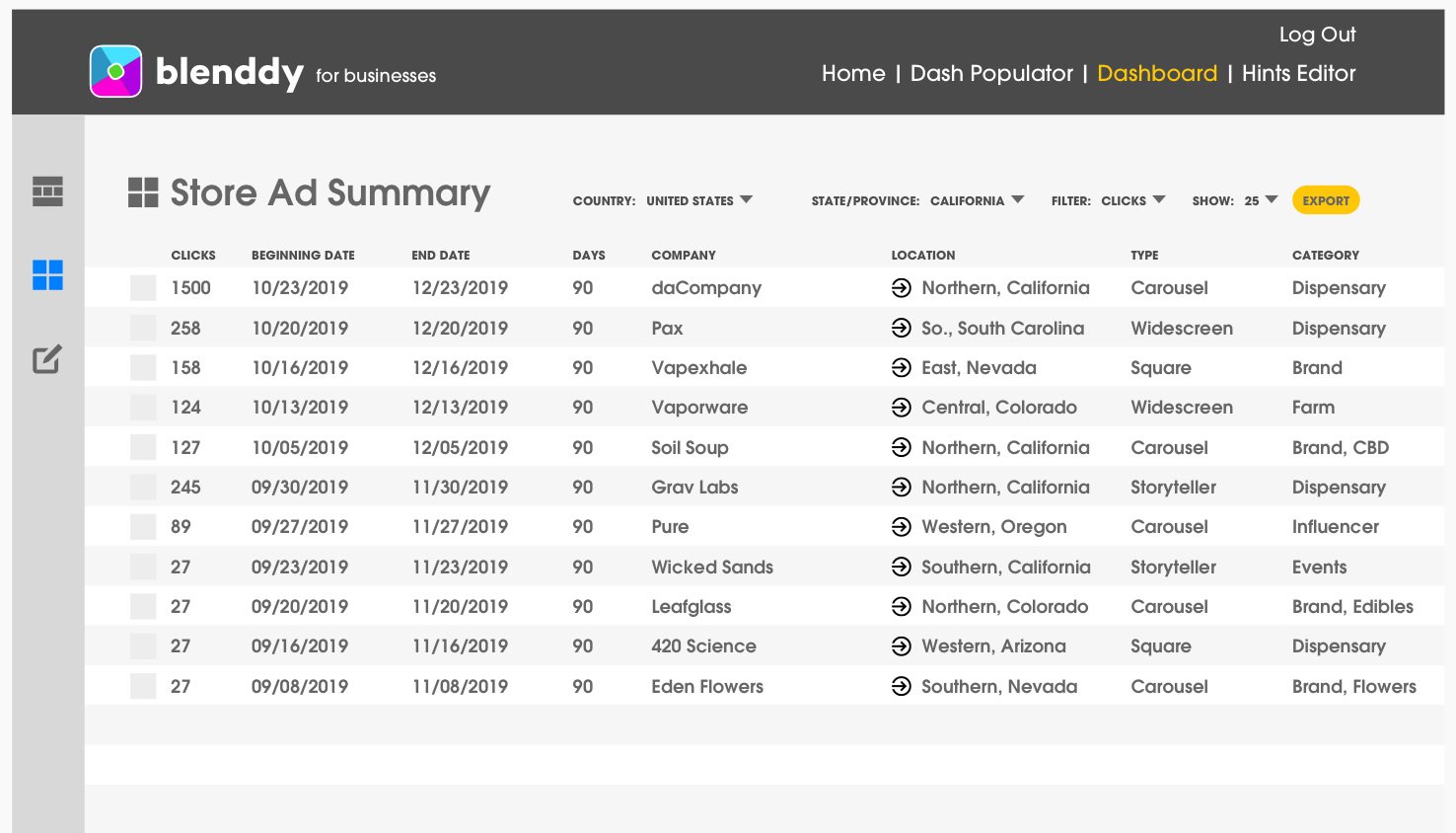Screen dimensions: 1456x833
Task: Click location Western, Oregon
Action: tap(994, 527)
